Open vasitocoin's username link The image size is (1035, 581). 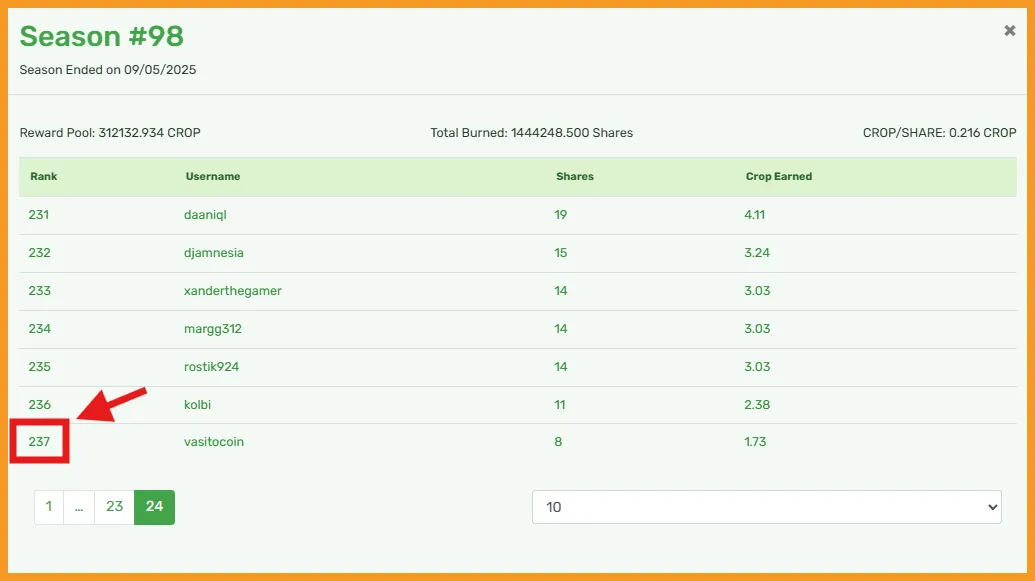[x=214, y=442]
